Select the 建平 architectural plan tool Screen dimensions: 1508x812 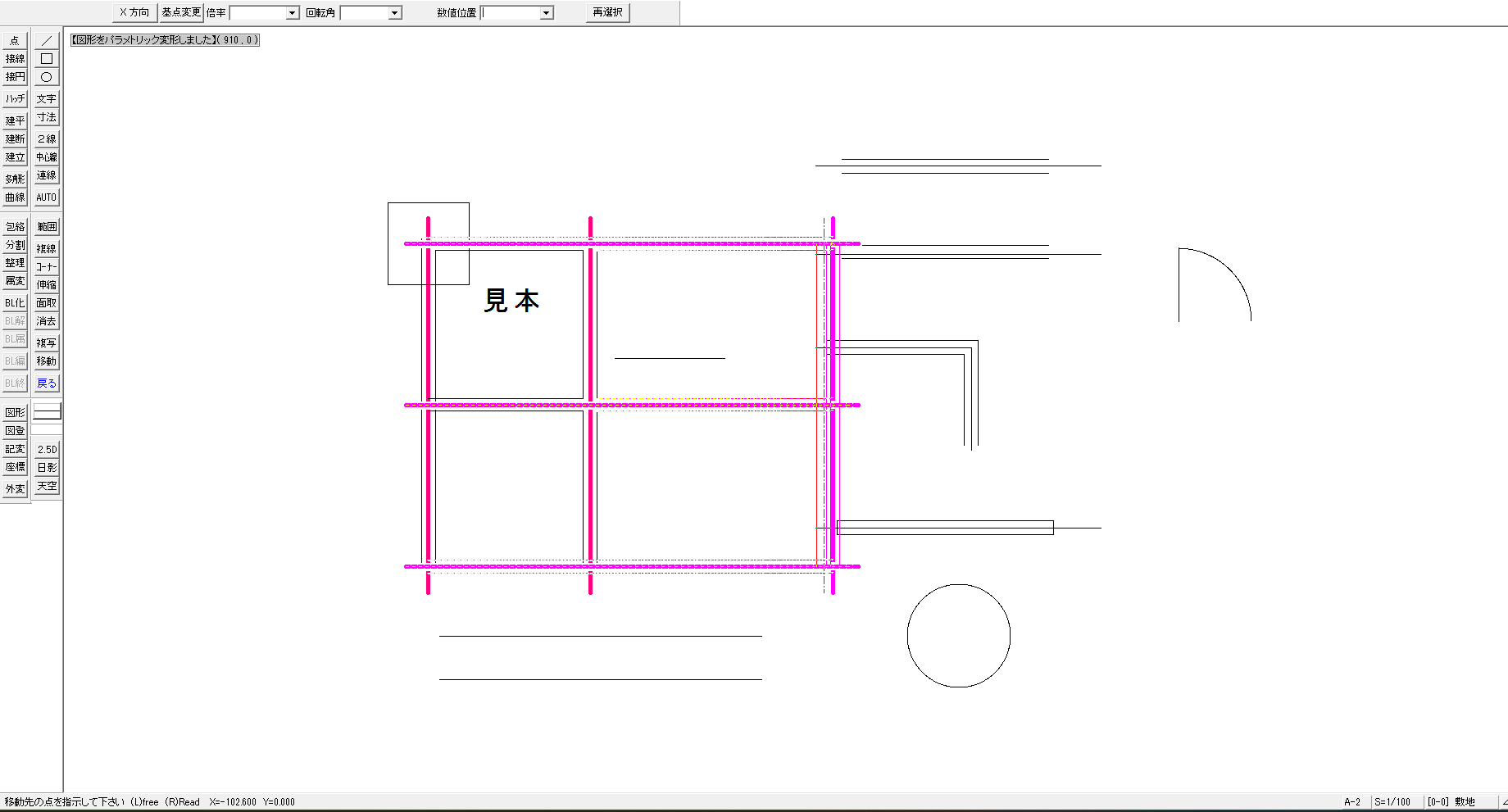[15, 120]
